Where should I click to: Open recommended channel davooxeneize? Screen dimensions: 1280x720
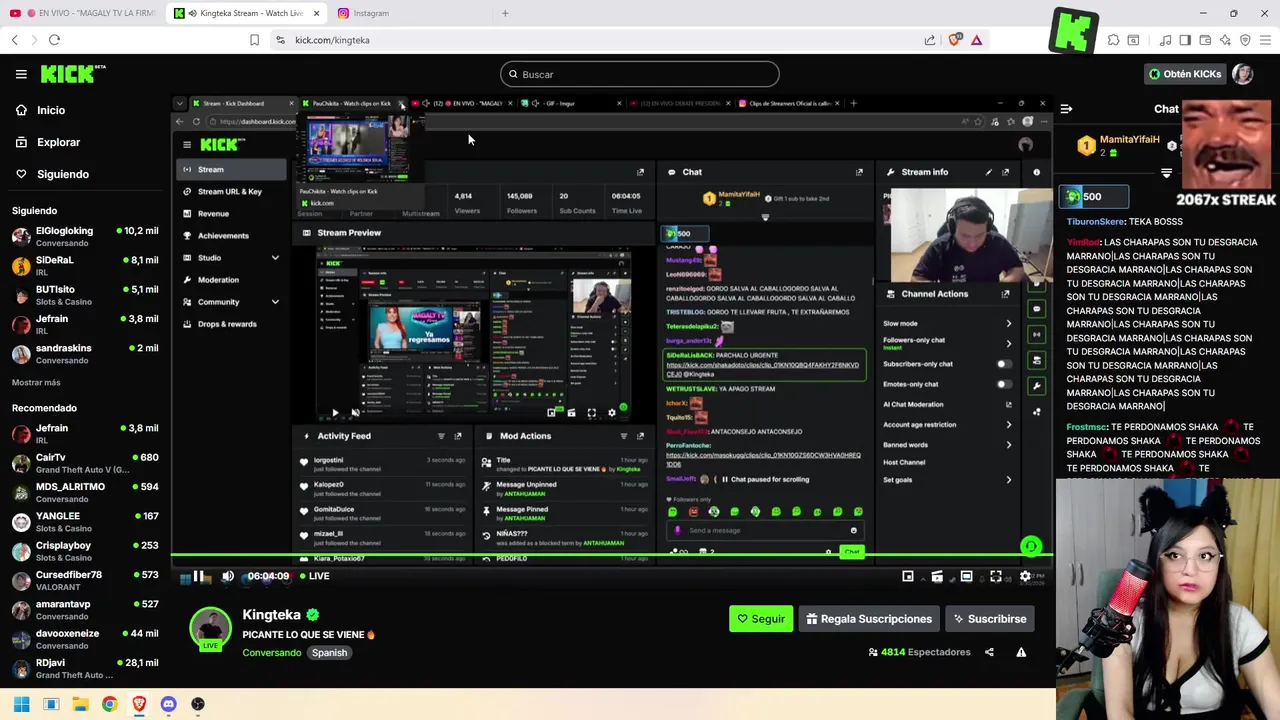(x=85, y=639)
